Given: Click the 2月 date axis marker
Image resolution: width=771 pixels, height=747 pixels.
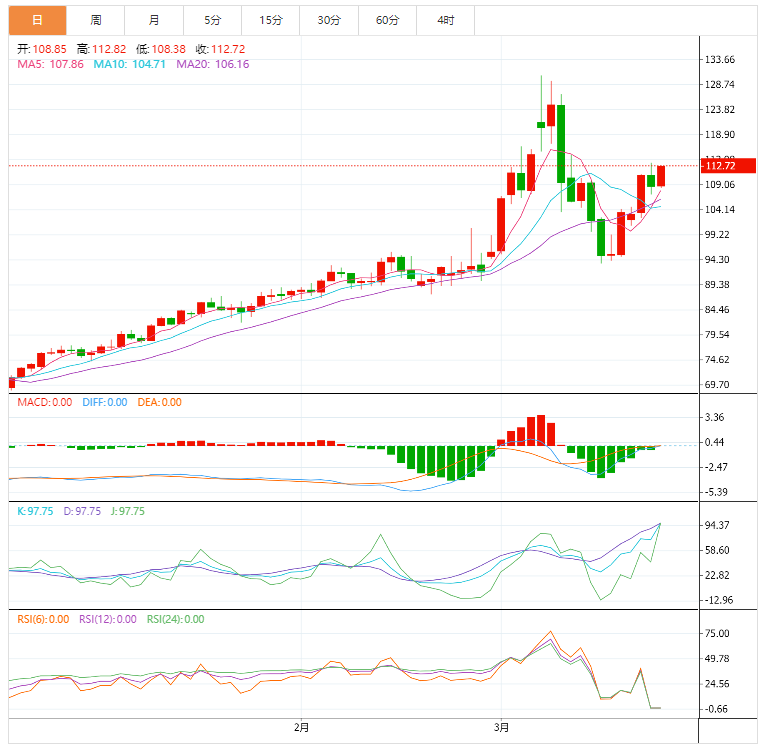Looking at the screenshot, I should [302, 727].
